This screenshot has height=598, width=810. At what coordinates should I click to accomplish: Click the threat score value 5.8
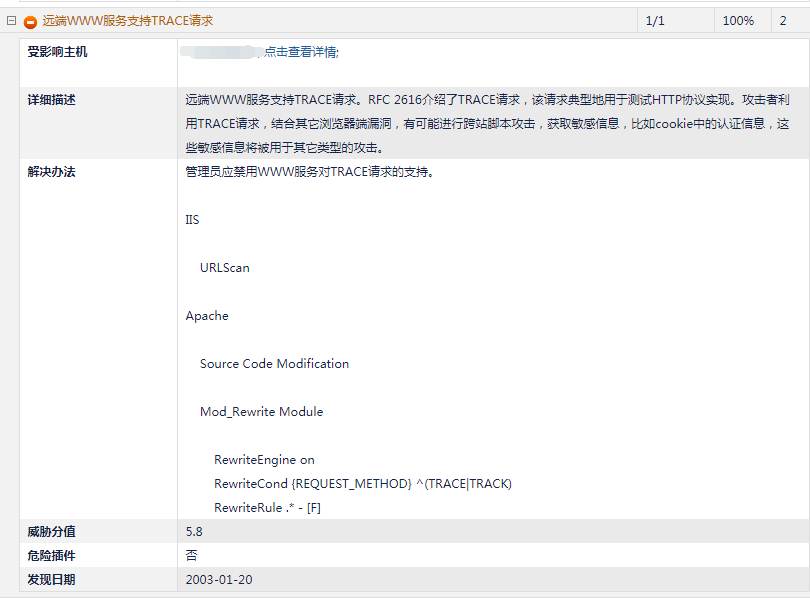(192, 531)
